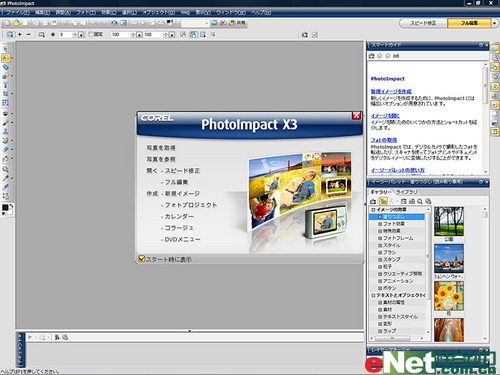Select the Crop tool in the toolbox

(5, 94)
